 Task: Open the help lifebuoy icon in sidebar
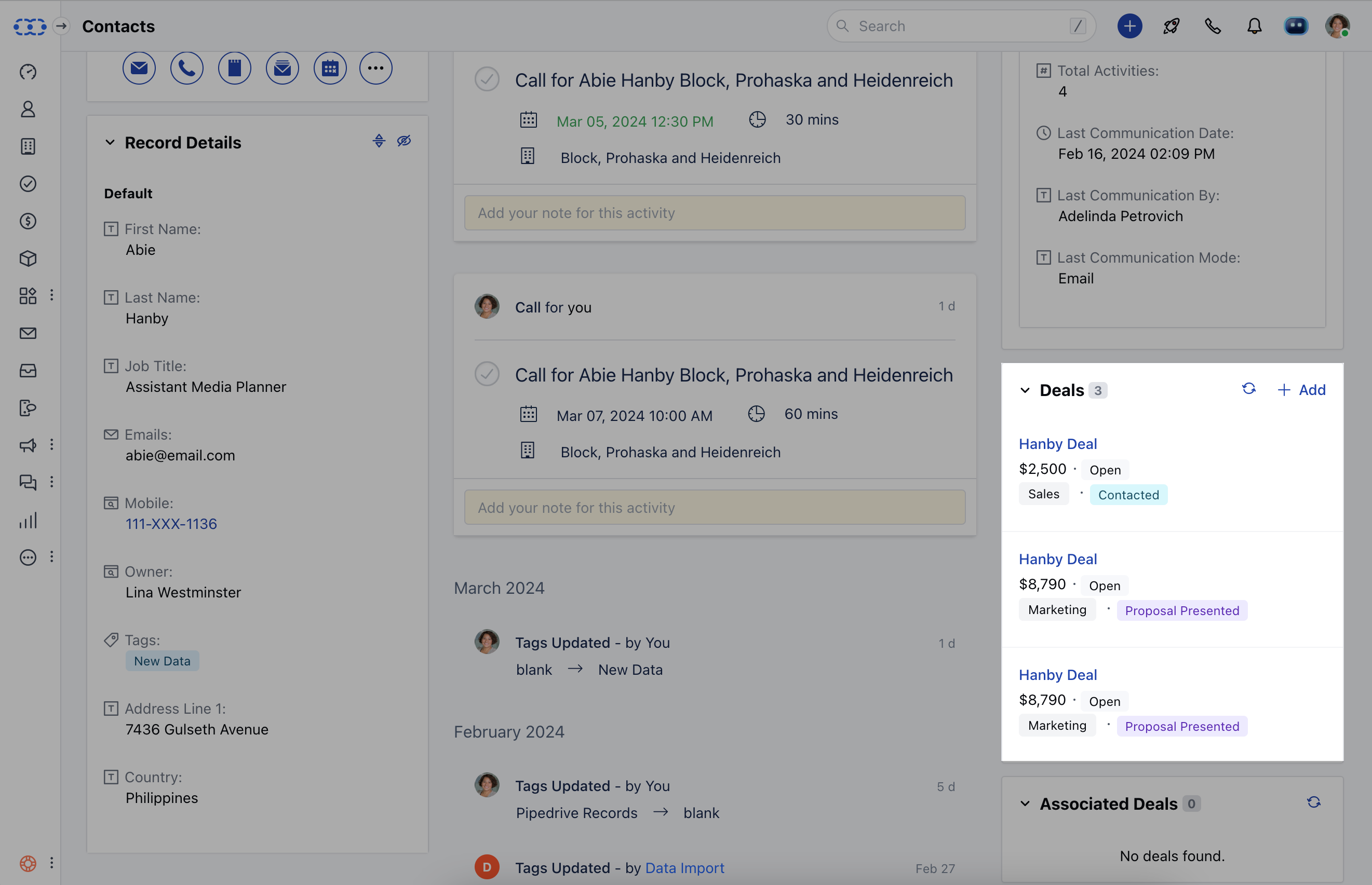click(28, 863)
